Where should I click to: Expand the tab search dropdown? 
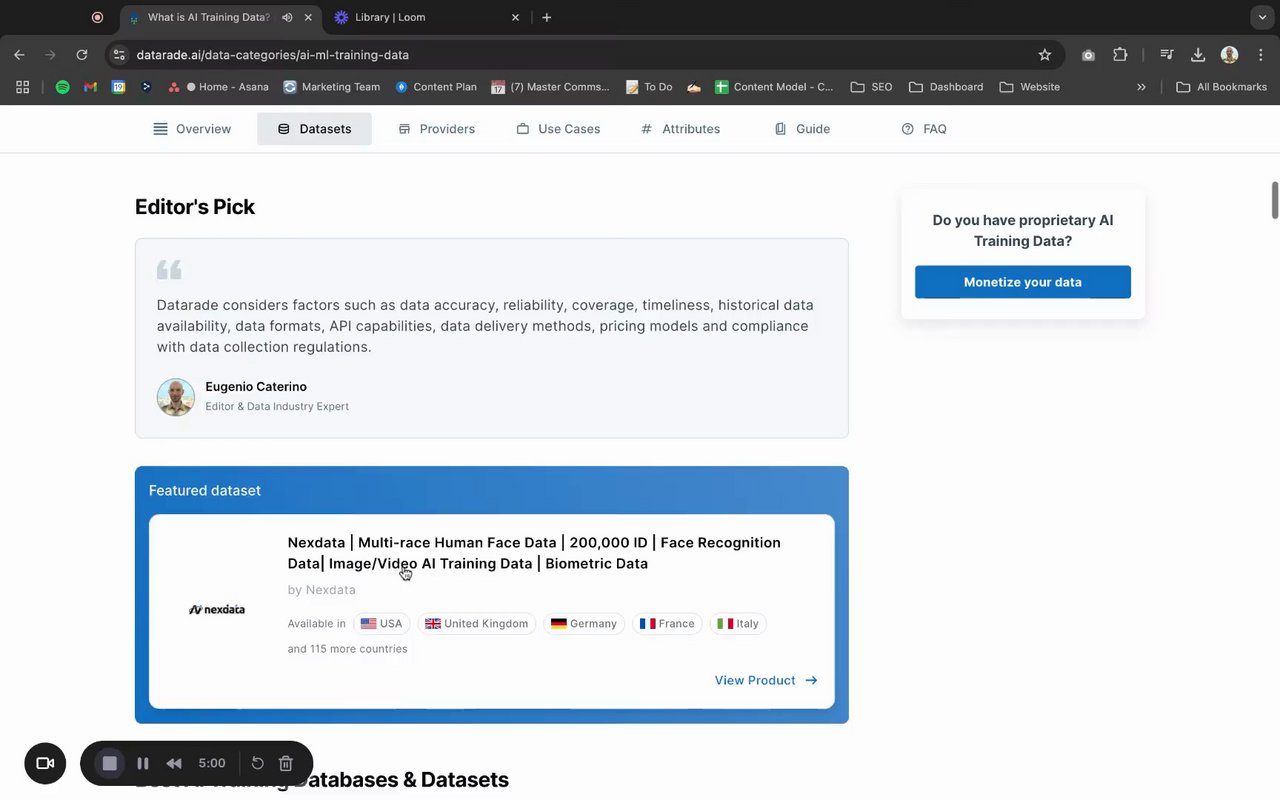1262,17
